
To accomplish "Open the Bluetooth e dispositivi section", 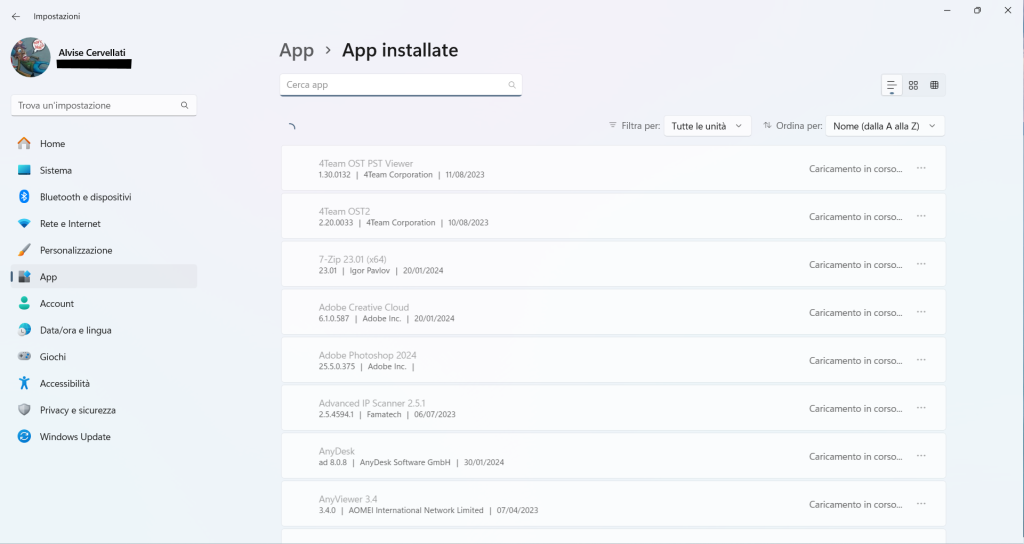I will tap(85, 197).
